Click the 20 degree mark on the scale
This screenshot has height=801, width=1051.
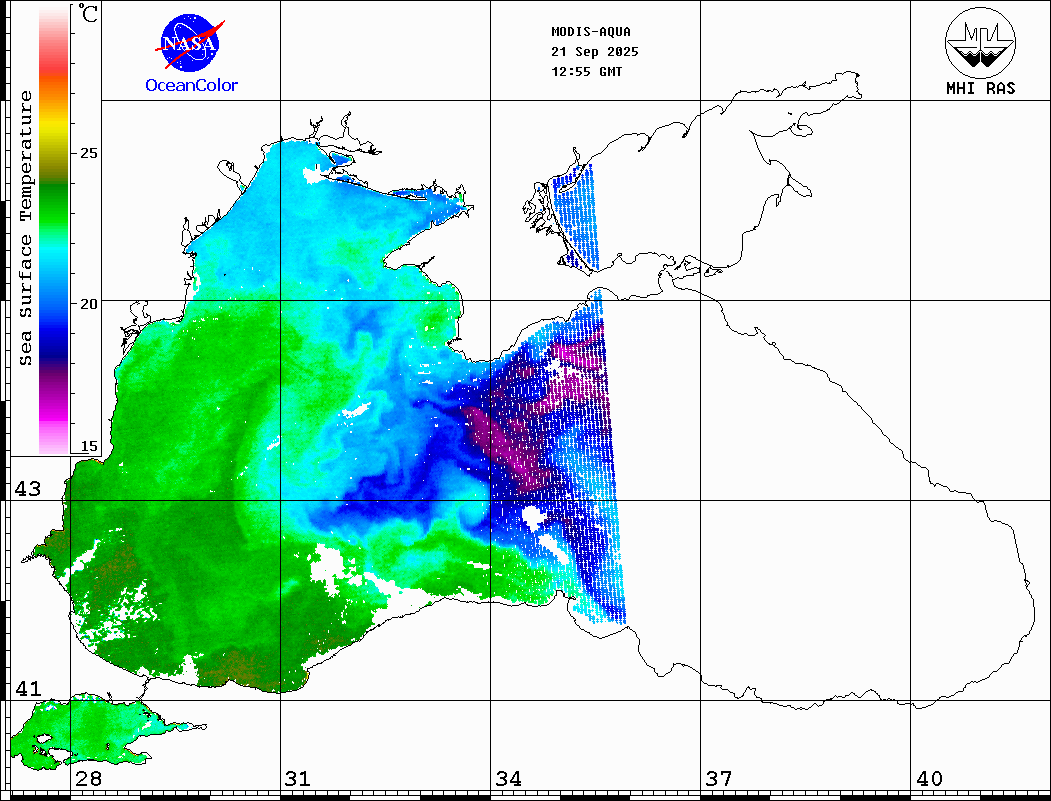pos(90,303)
